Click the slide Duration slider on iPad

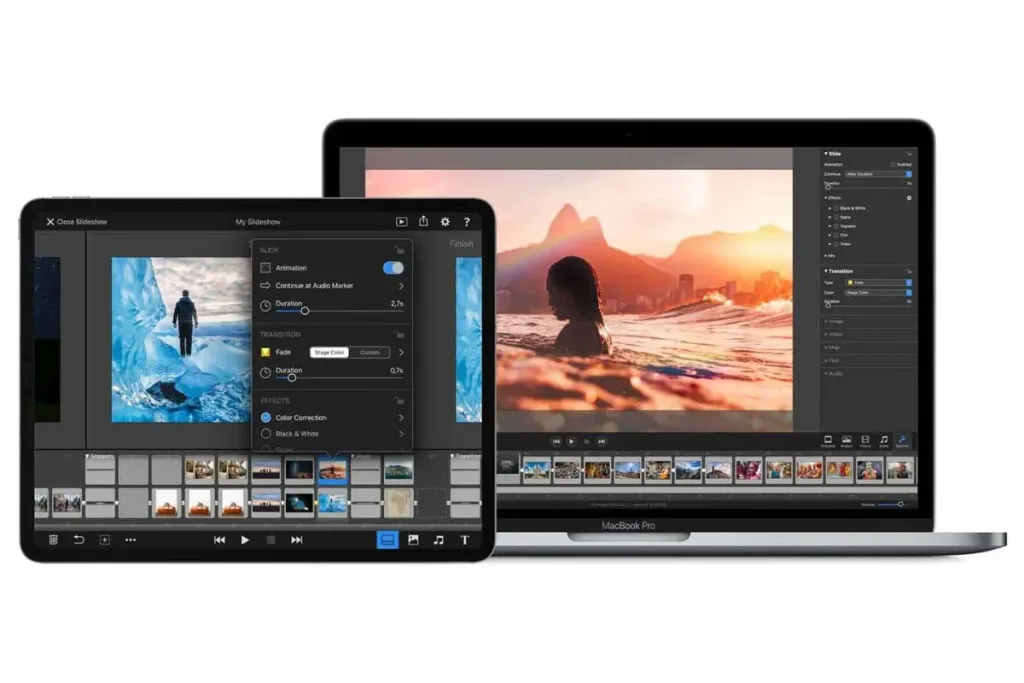point(304,311)
